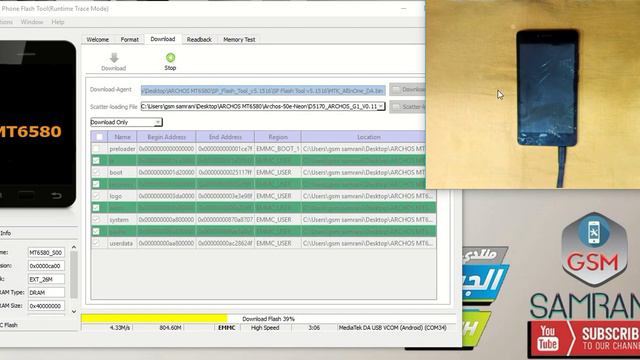This screenshot has height=360, width=640.
Task: Click the "0x0000000000000000" begin address of preloader
Action: tap(167, 149)
